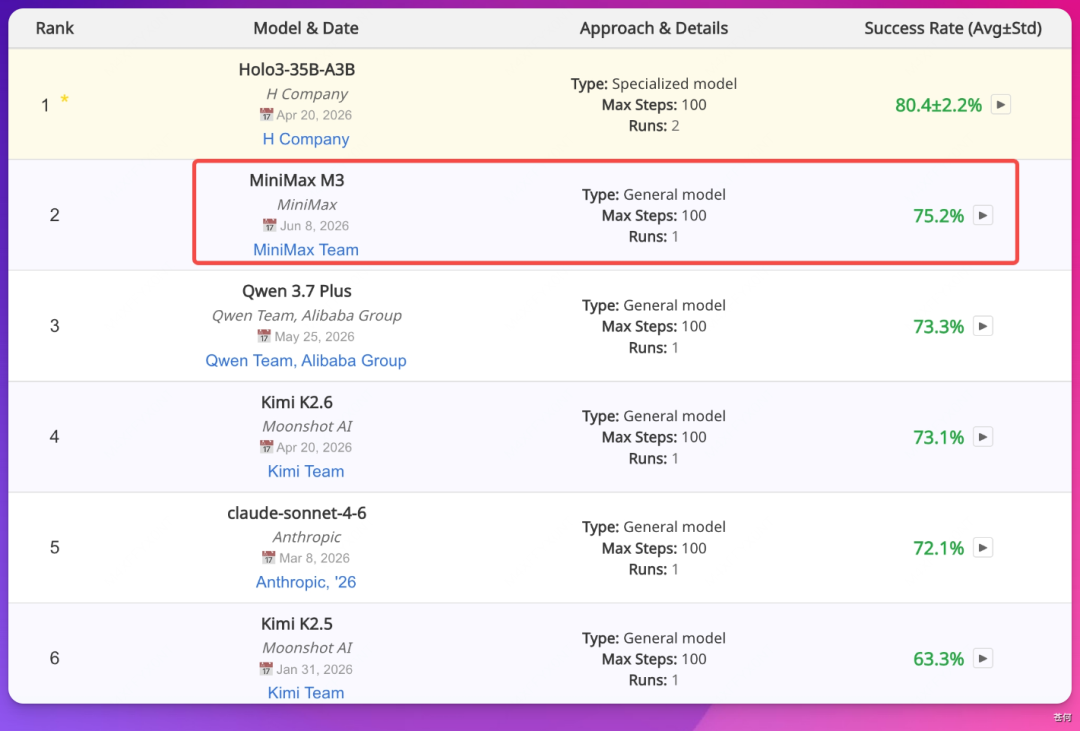Image resolution: width=1080 pixels, height=731 pixels.
Task: Click the 72.1% success rate value
Action: point(938,548)
